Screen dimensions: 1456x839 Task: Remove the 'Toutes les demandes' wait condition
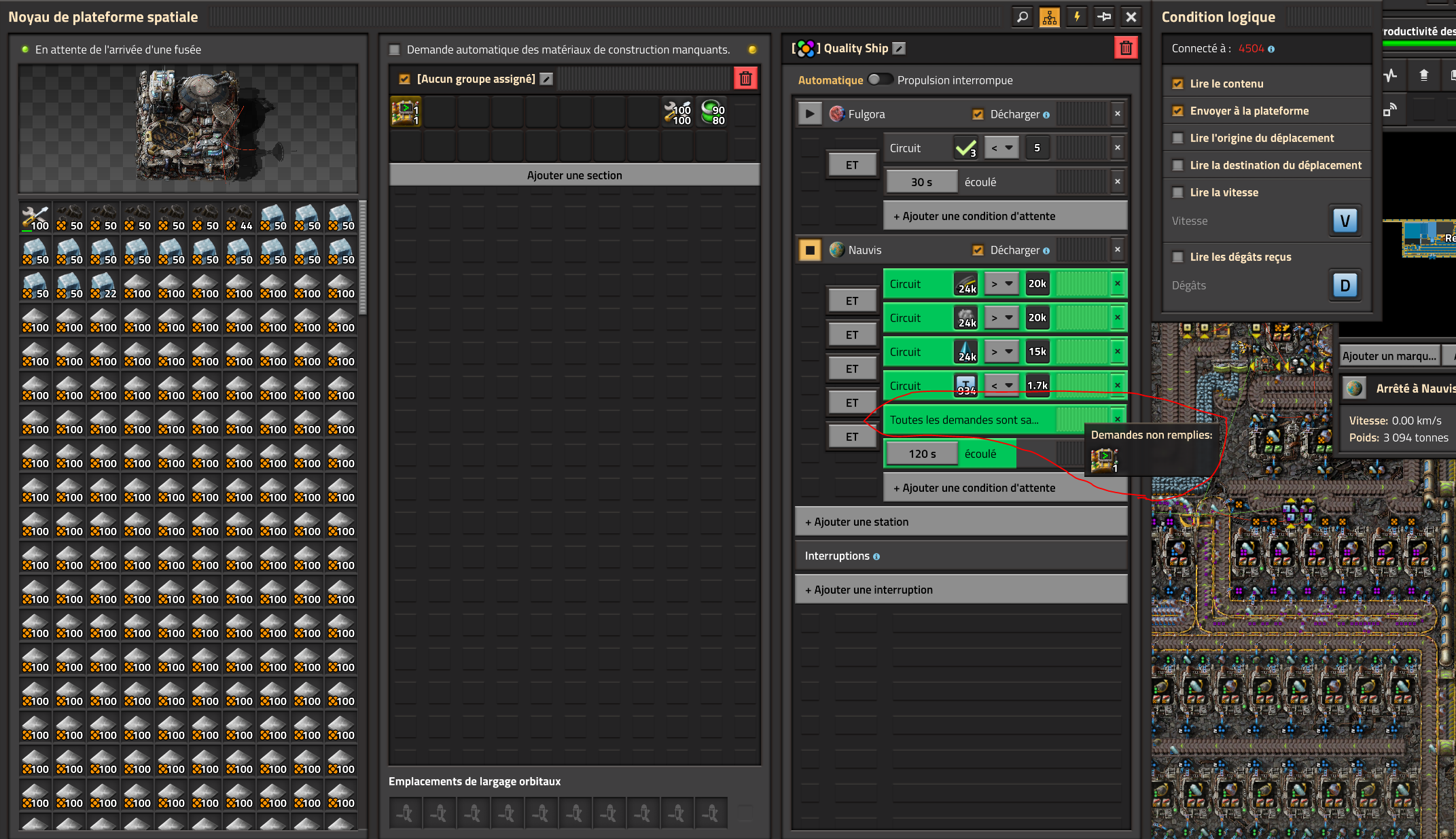pos(1117,419)
